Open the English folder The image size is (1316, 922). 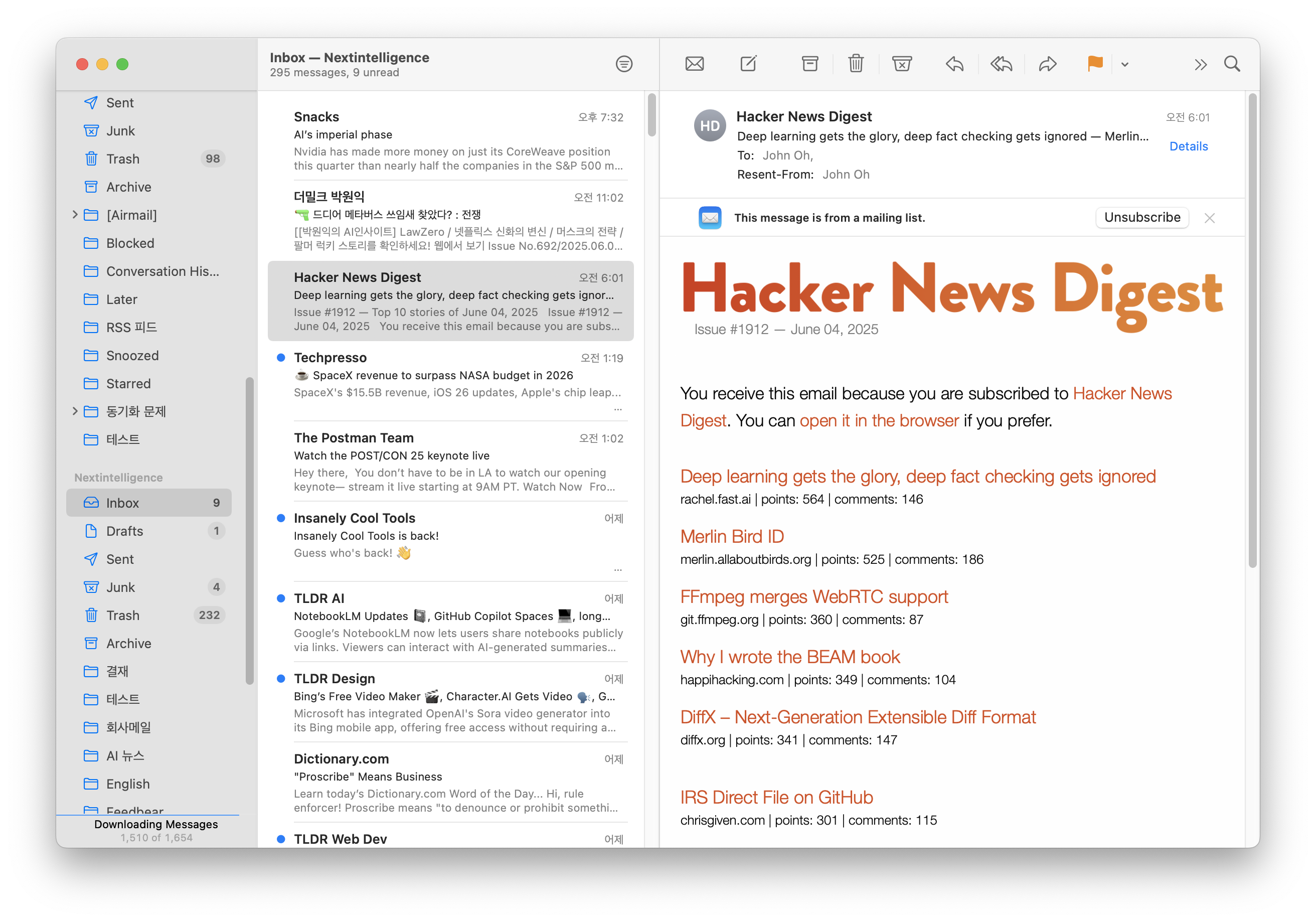[x=149, y=784]
